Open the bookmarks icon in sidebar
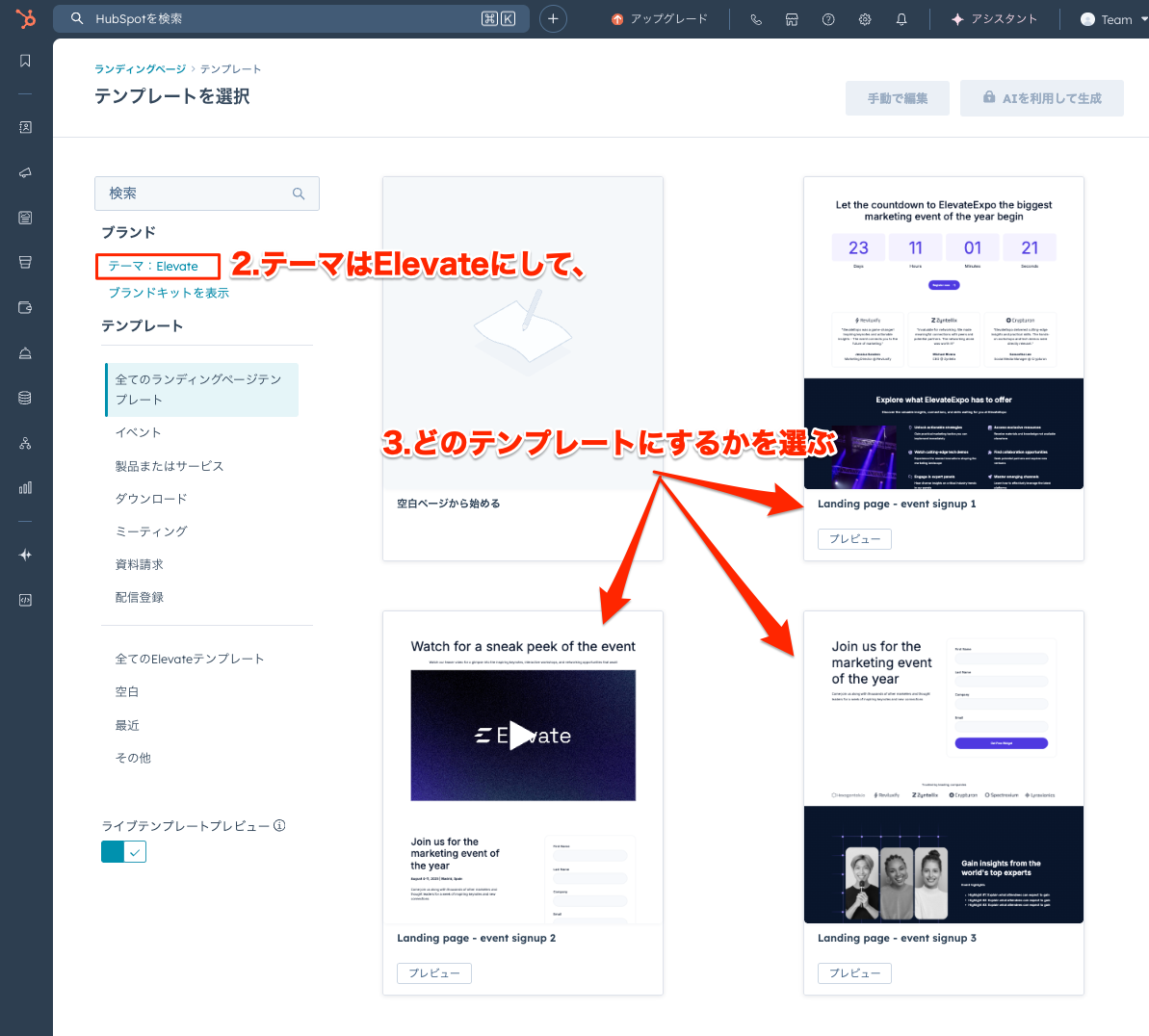 (x=26, y=61)
